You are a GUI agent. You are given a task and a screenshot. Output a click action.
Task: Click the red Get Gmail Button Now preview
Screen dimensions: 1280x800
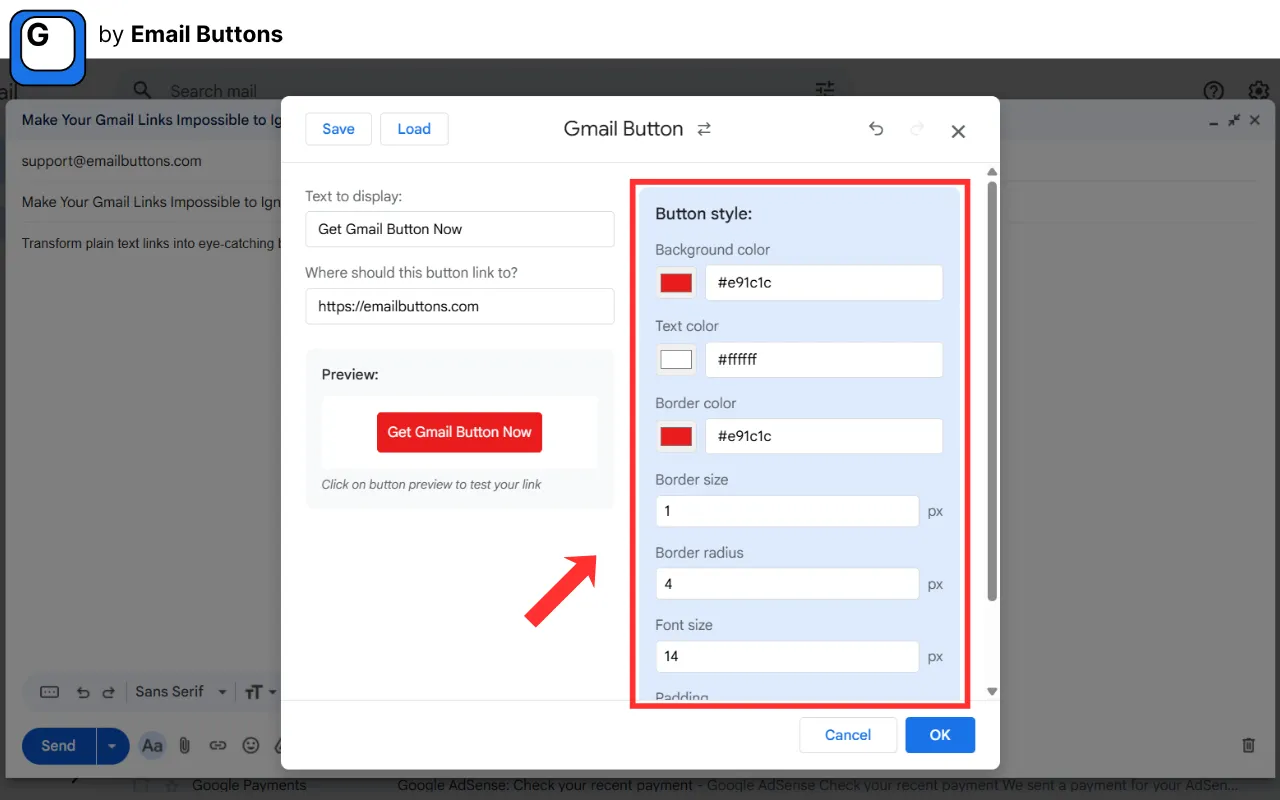[459, 432]
